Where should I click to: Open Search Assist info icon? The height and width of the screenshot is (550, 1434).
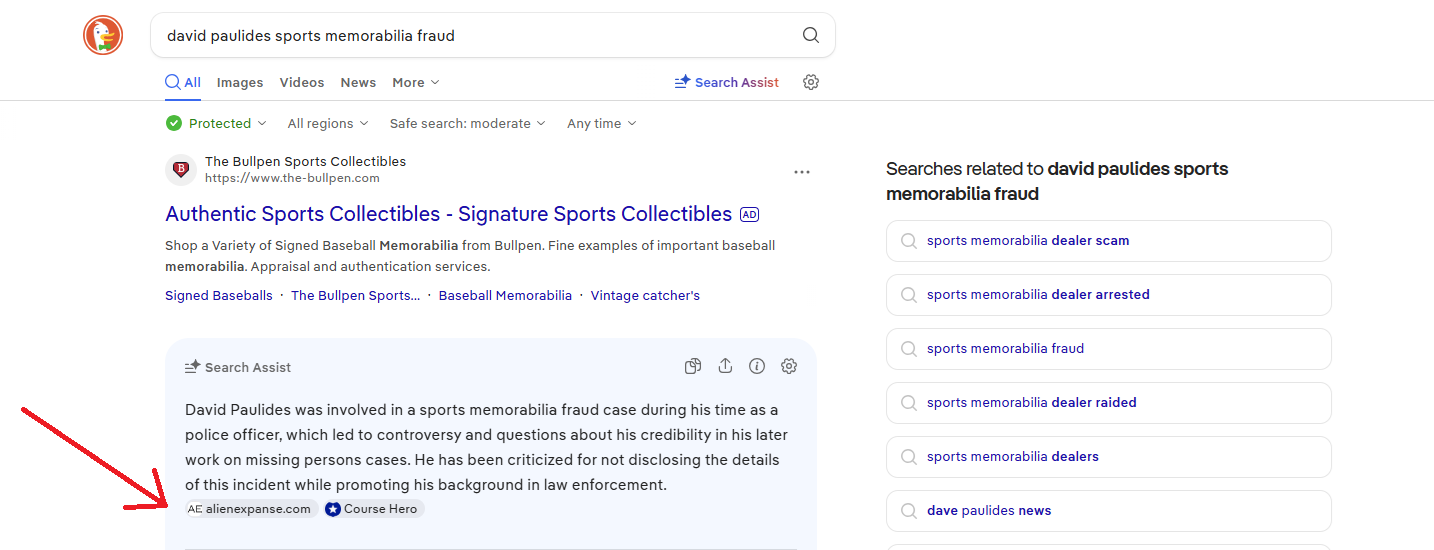point(757,366)
